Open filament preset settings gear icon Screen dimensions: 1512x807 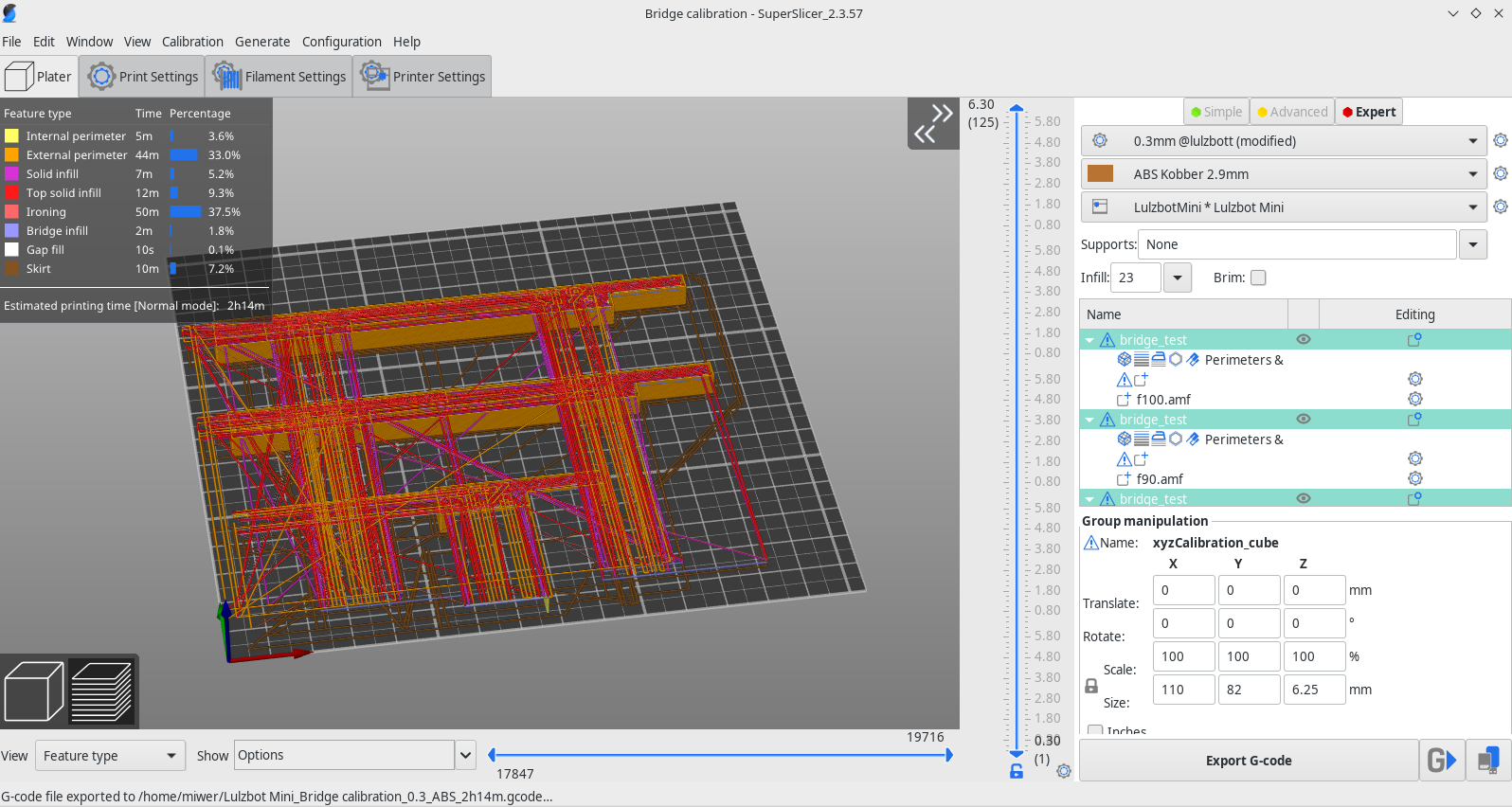(x=1501, y=173)
